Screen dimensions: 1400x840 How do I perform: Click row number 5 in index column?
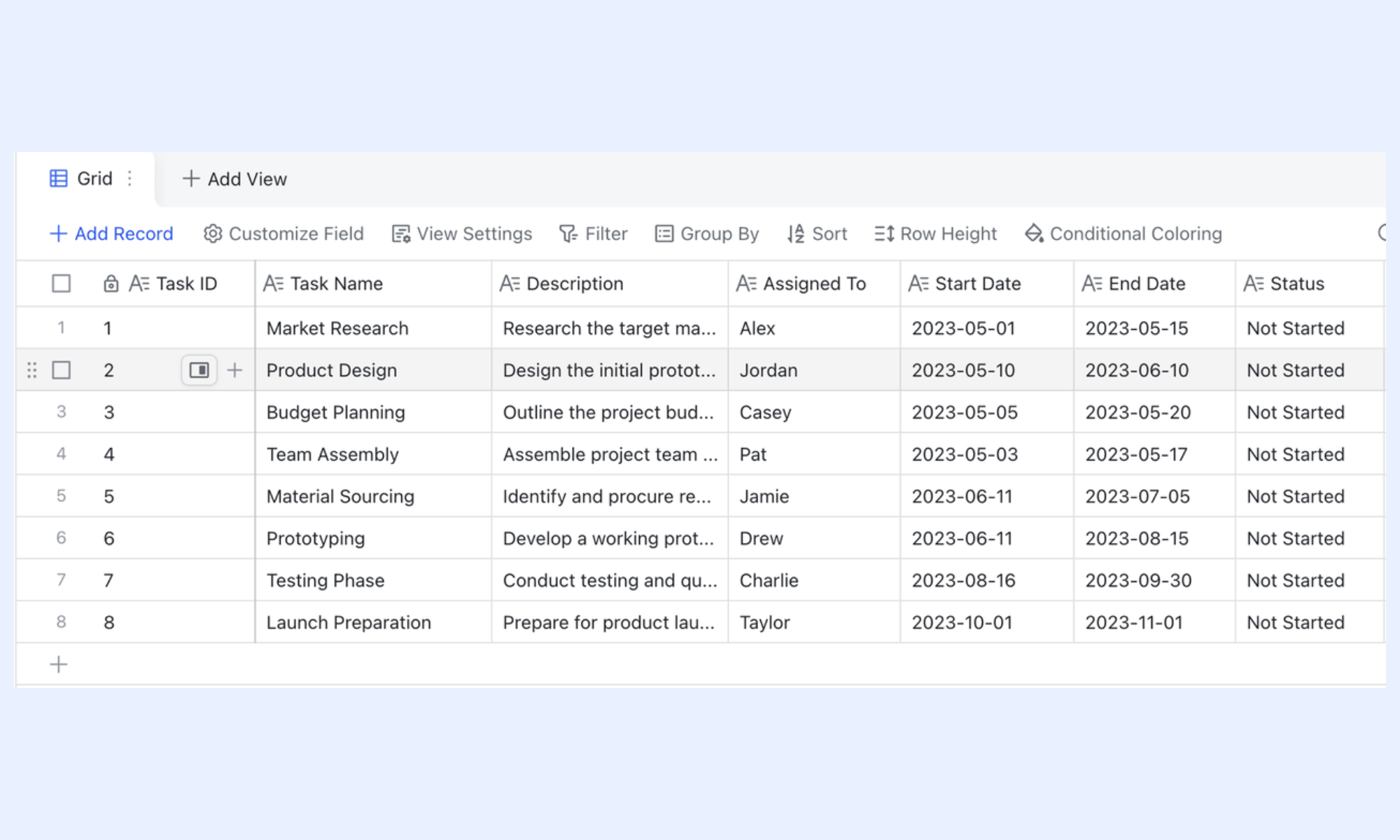pos(61,496)
